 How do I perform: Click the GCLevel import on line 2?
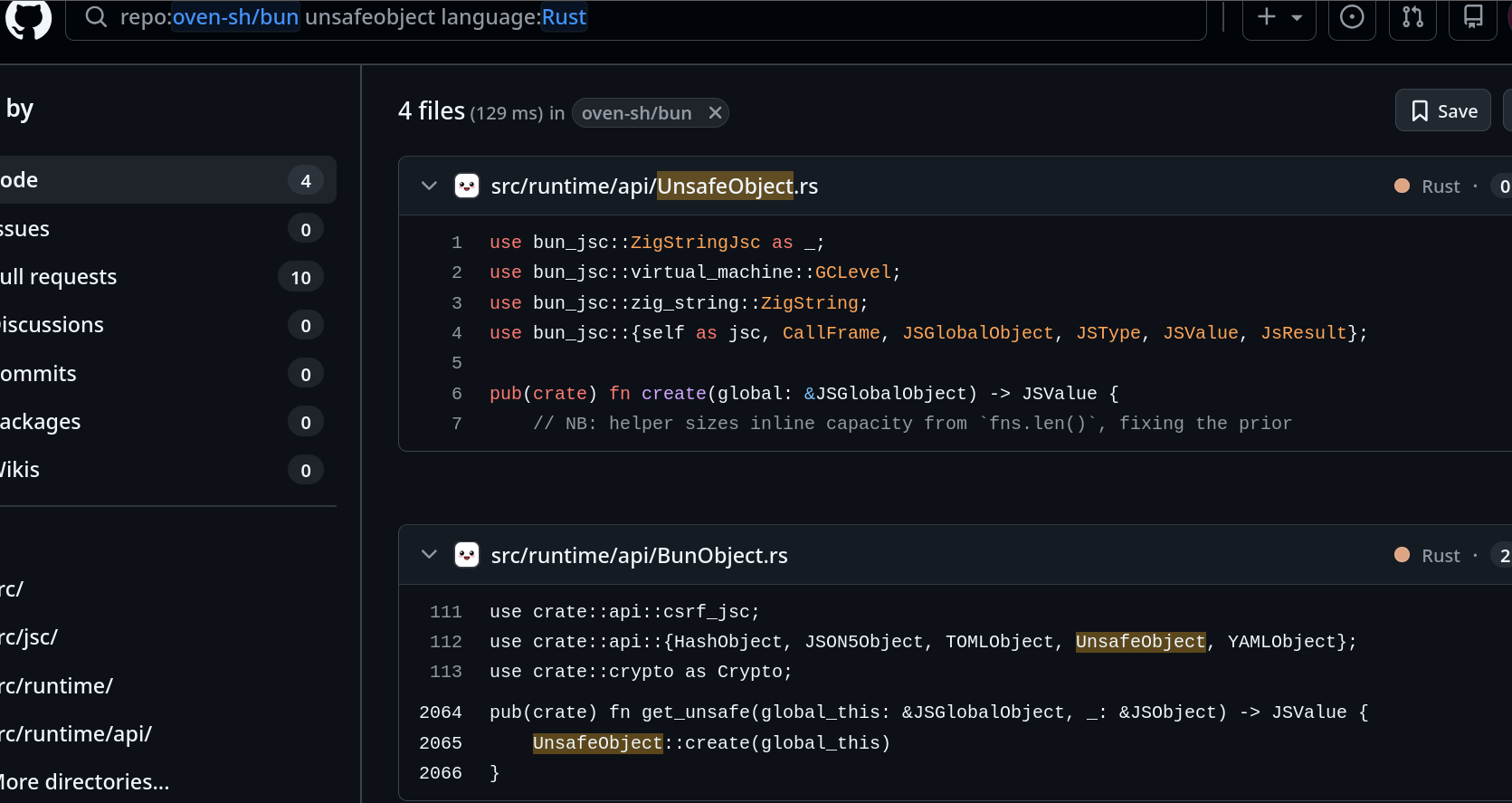pos(852,272)
